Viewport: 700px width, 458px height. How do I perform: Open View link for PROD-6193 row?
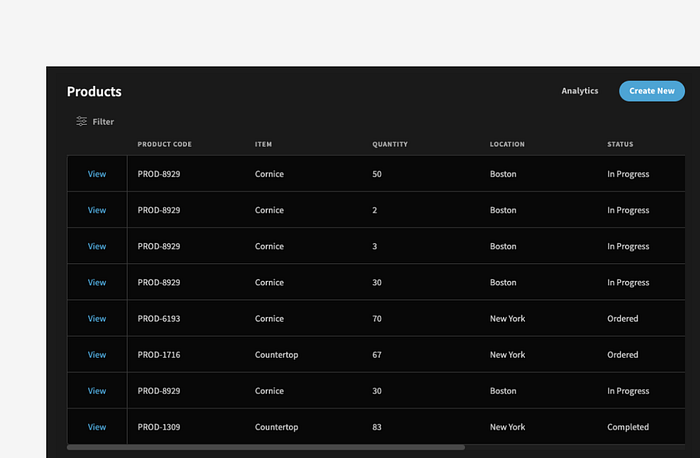point(97,319)
